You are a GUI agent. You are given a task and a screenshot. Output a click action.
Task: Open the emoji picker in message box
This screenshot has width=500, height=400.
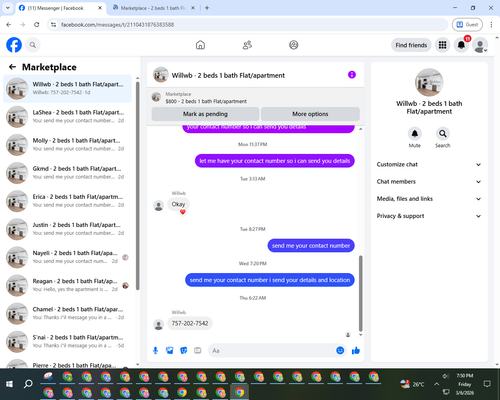coord(340,350)
